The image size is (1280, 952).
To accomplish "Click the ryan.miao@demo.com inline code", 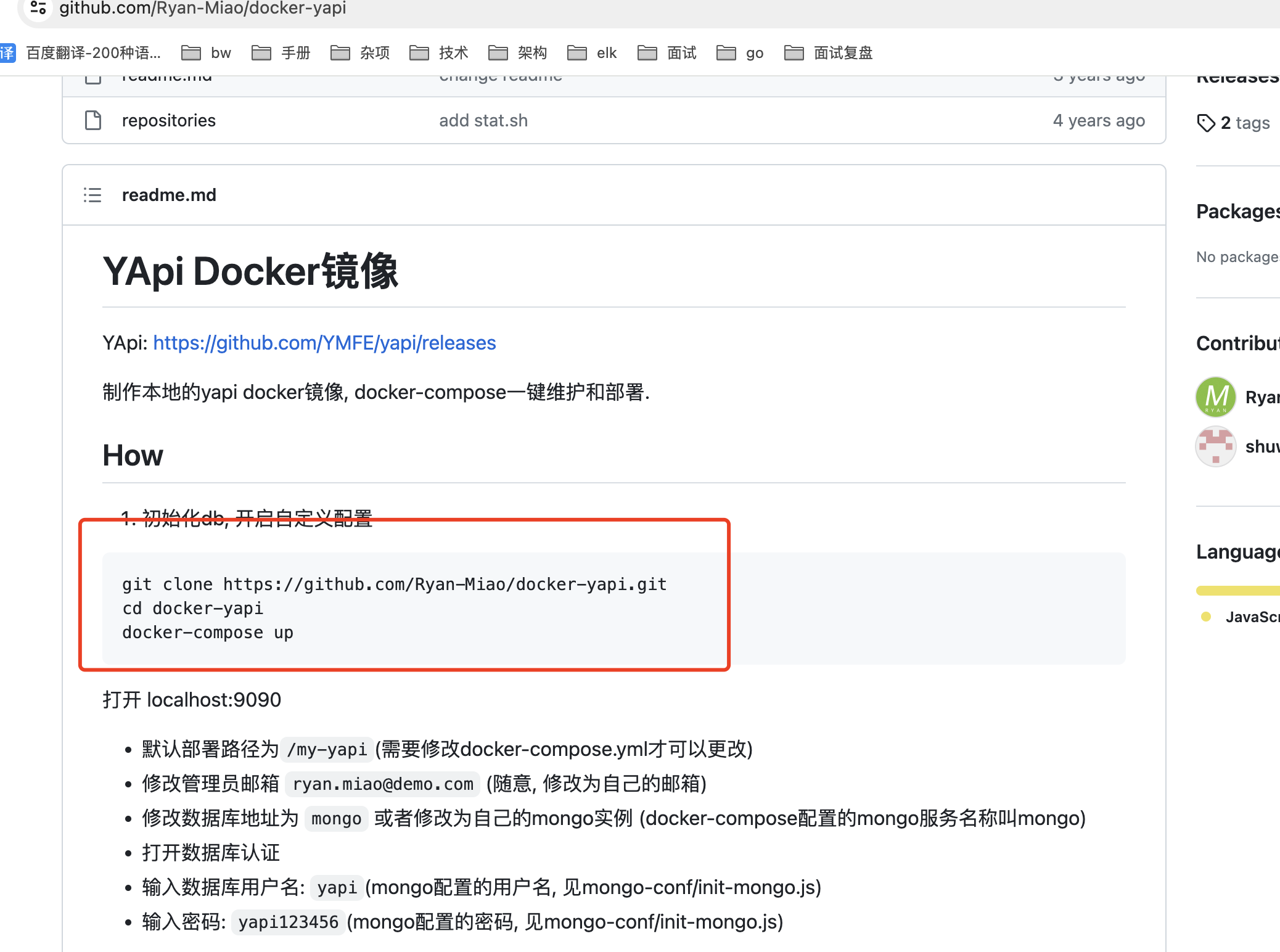I will click(383, 784).
